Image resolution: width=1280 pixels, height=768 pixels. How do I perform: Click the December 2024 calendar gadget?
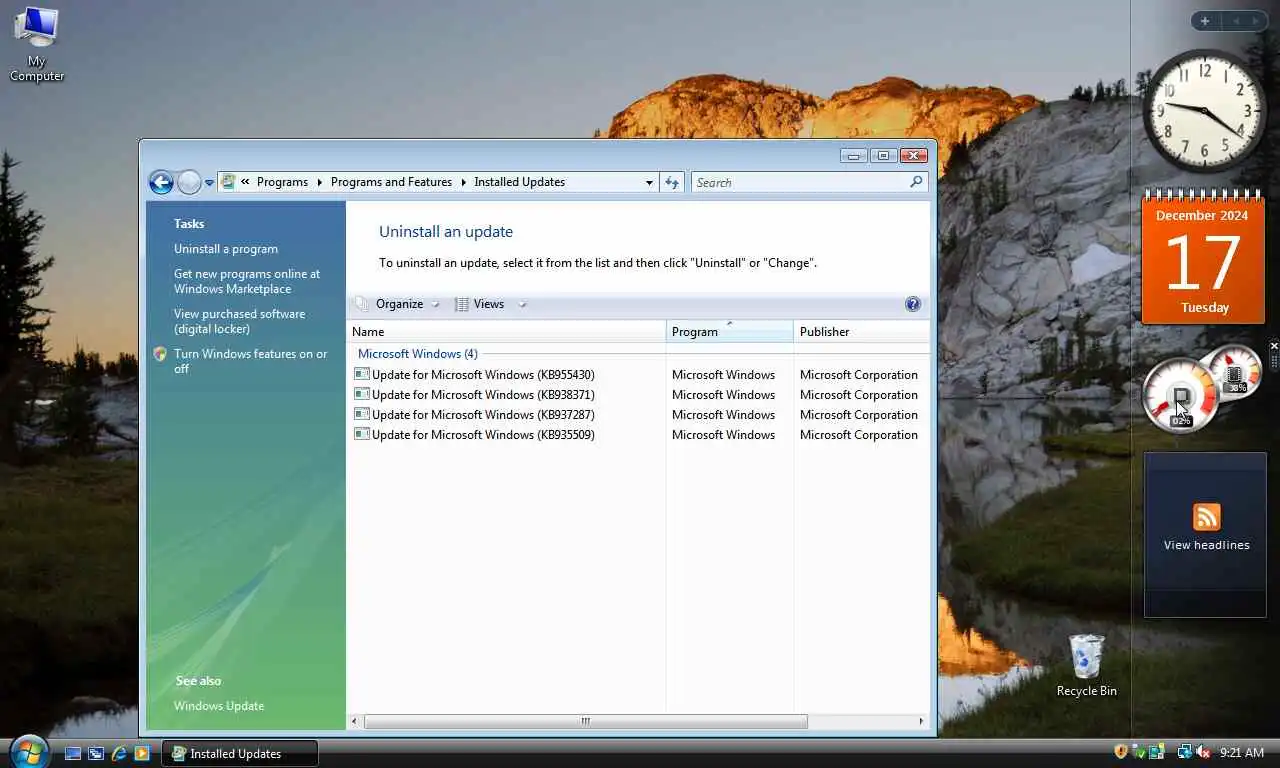pyautogui.click(x=1203, y=256)
